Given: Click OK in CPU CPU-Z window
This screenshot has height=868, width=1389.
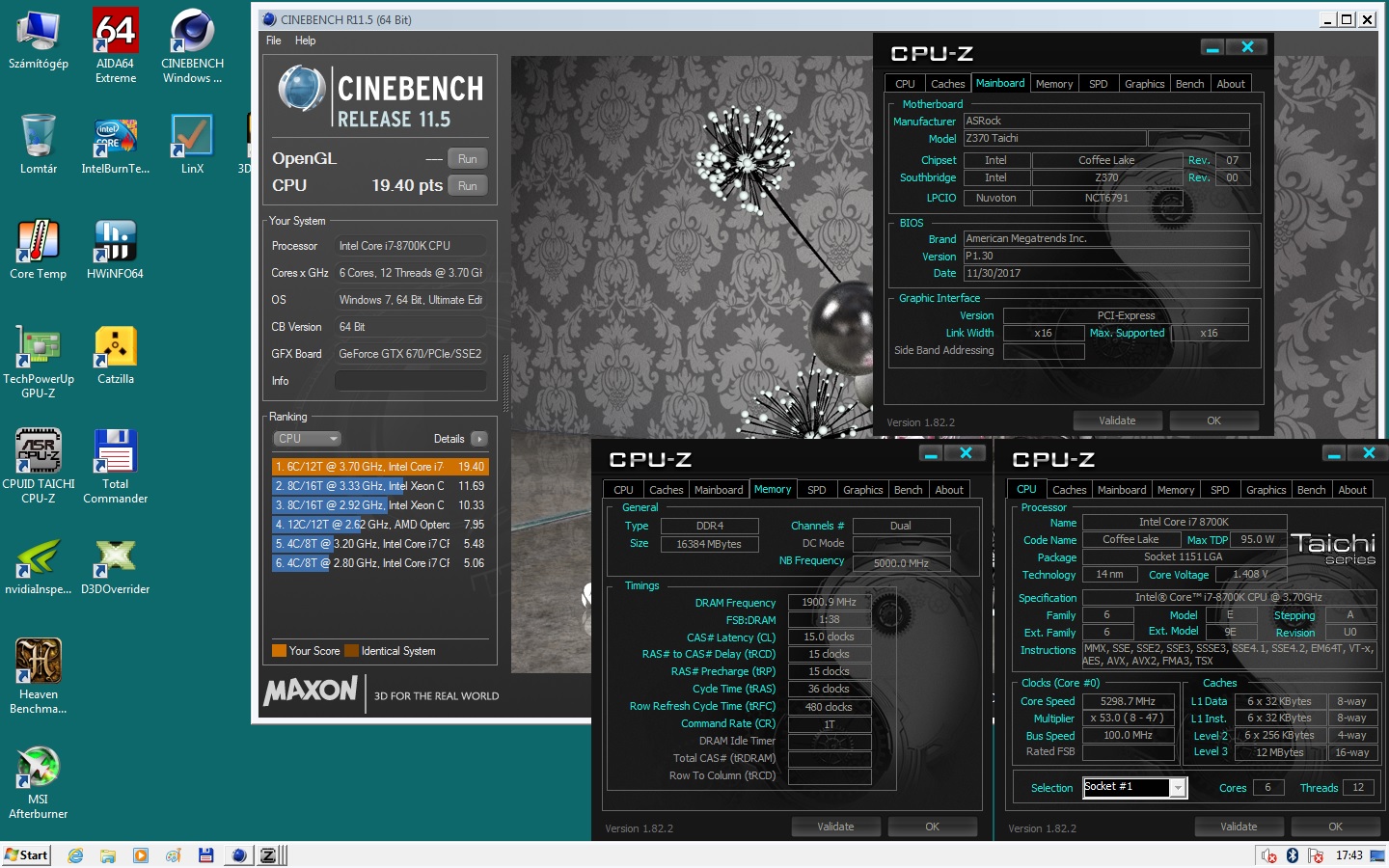Looking at the screenshot, I should click(x=1335, y=827).
